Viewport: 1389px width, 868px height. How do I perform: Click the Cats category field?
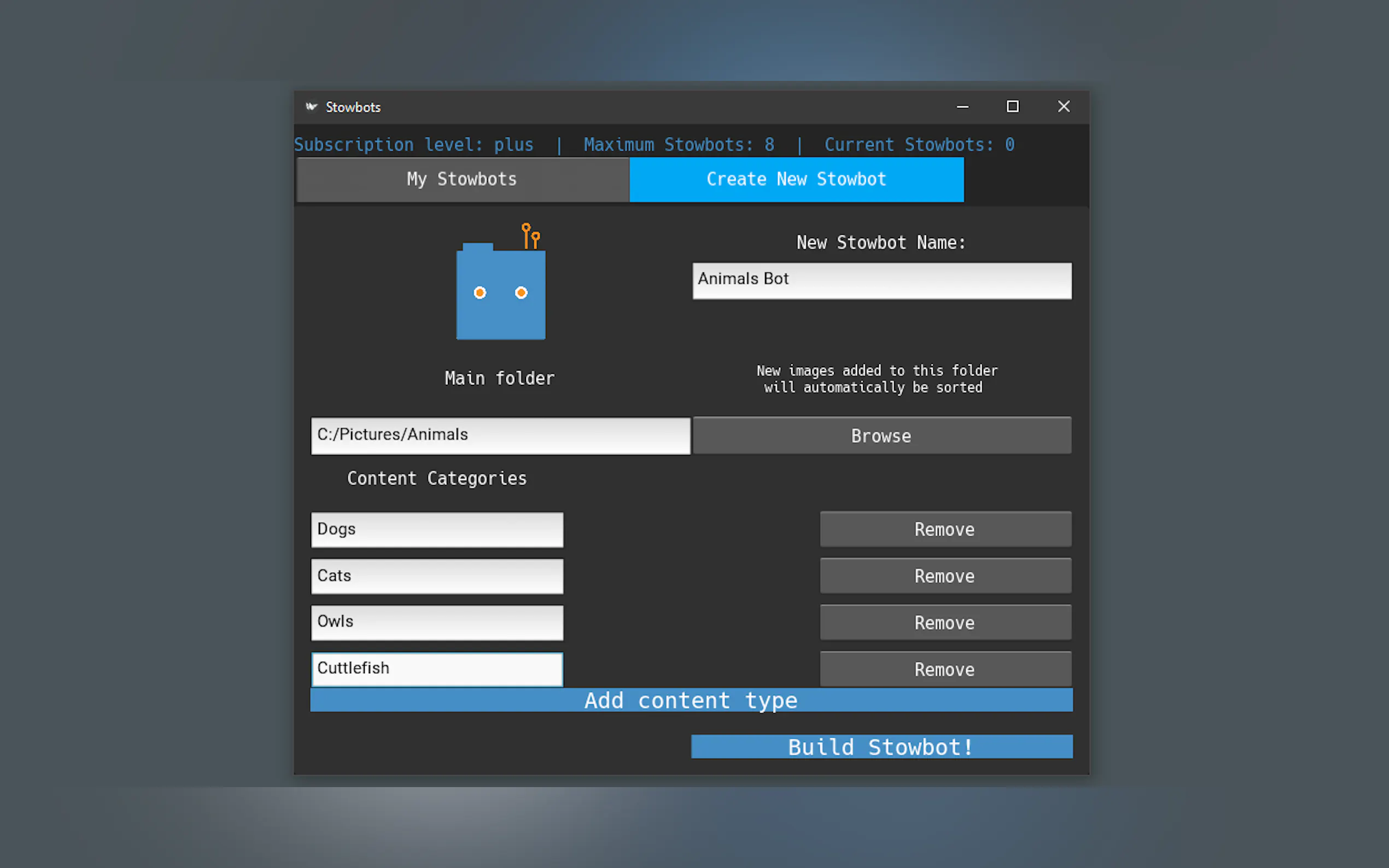(436, 576)
